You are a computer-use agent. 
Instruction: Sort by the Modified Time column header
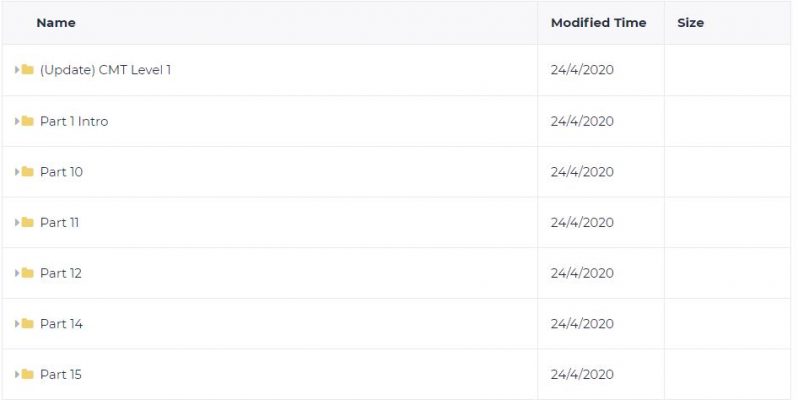[x=598, y=22]
